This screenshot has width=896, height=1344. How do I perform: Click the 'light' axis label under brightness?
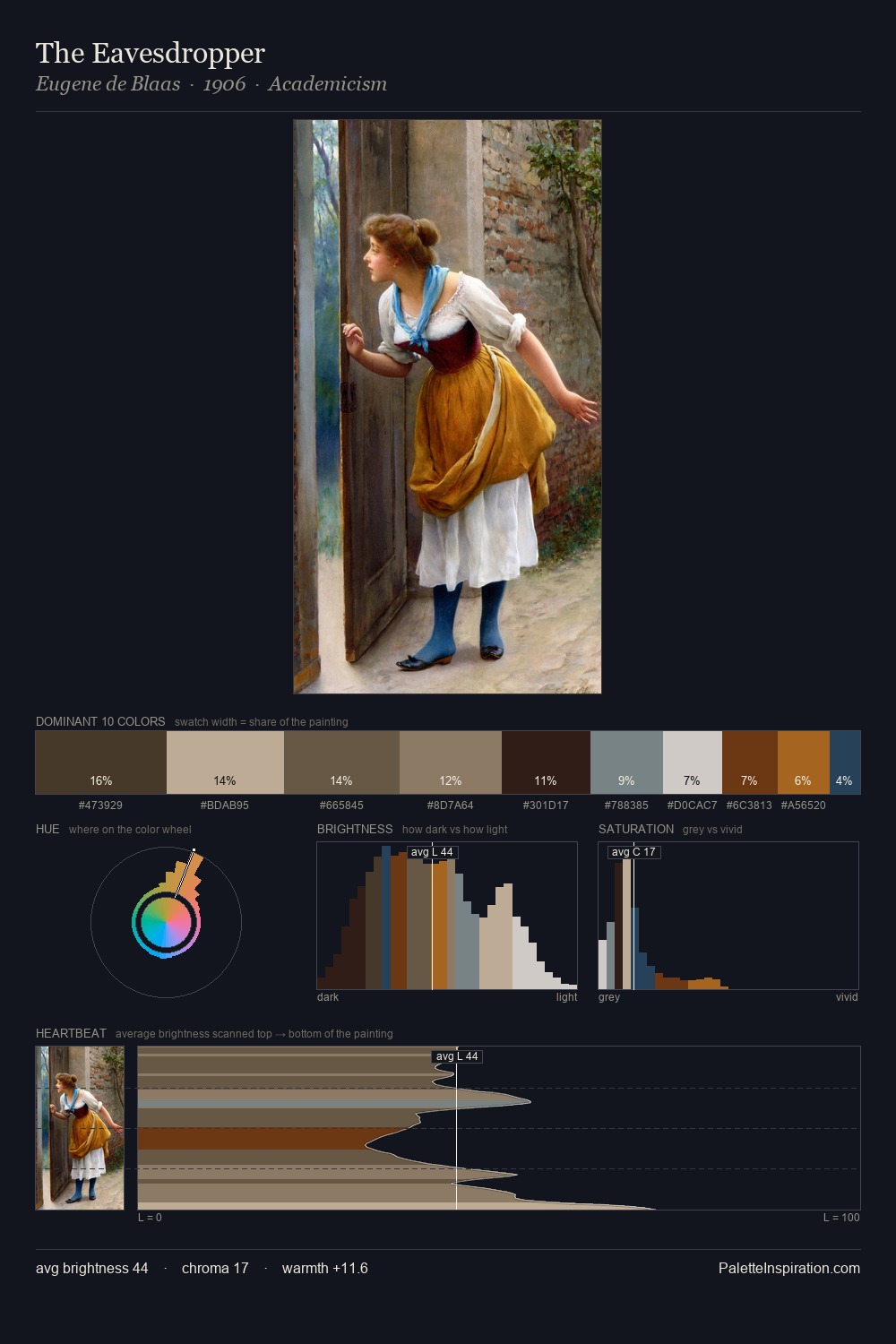click(x=566, y=997)
